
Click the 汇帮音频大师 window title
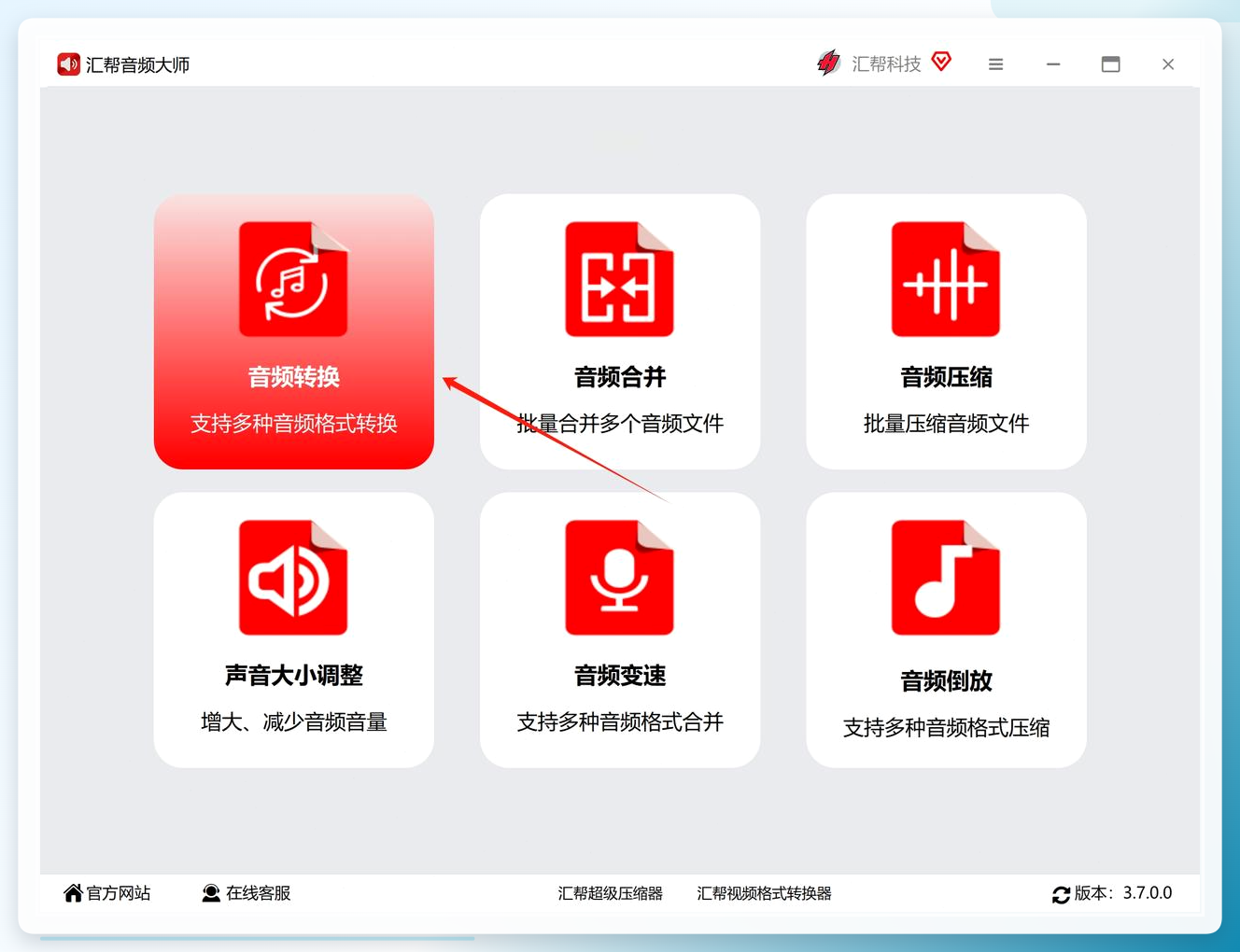(137, 64)
